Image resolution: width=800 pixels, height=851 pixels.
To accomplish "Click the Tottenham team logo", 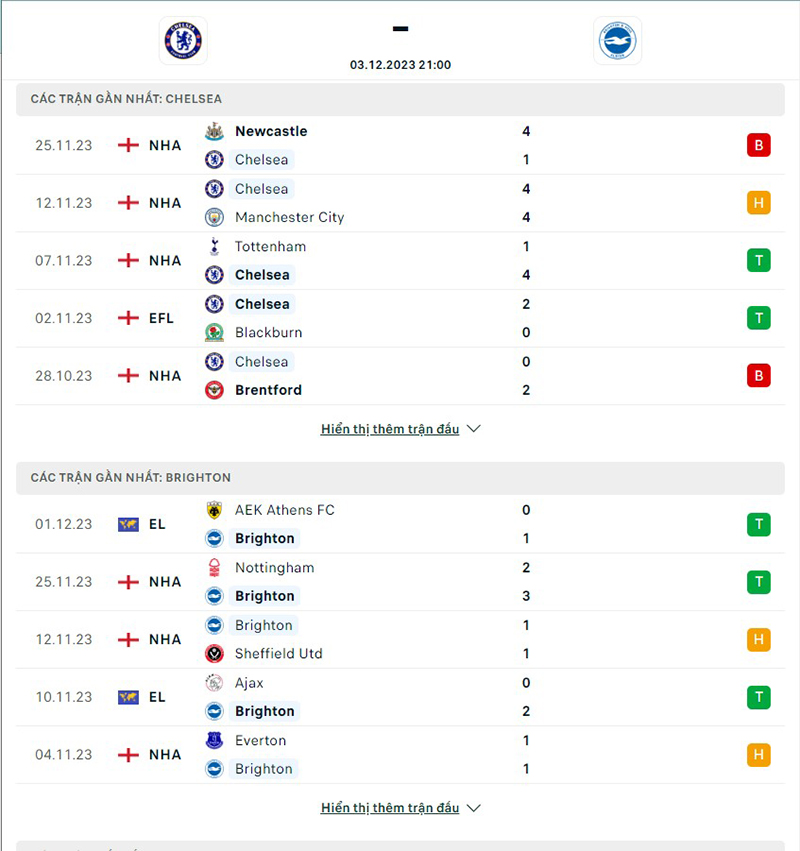I will pyautogui.click(x=214, y=247).
